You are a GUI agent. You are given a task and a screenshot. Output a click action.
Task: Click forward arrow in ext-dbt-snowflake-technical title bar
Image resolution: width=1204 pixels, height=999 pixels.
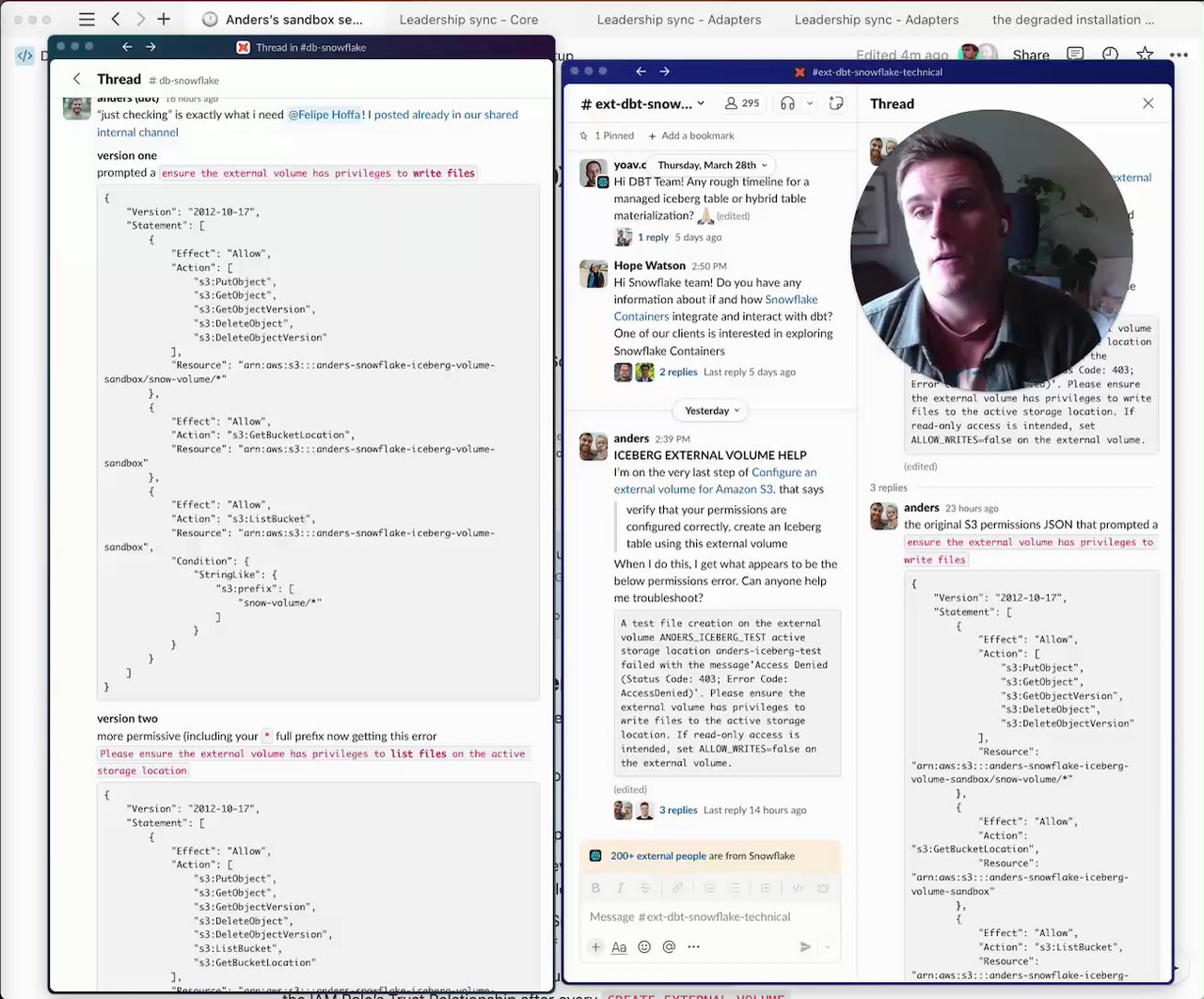pyautogui.click(x=665, y=71)
